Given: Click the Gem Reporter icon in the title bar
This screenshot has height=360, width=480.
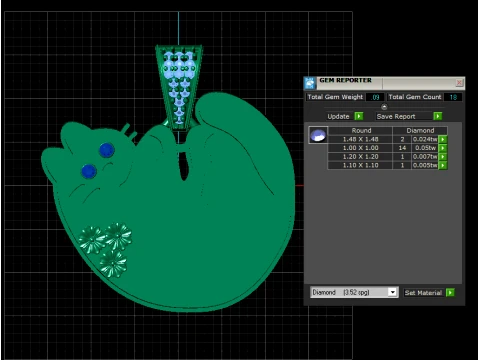Looking at the screenshot, I should [x=310, y=83].
